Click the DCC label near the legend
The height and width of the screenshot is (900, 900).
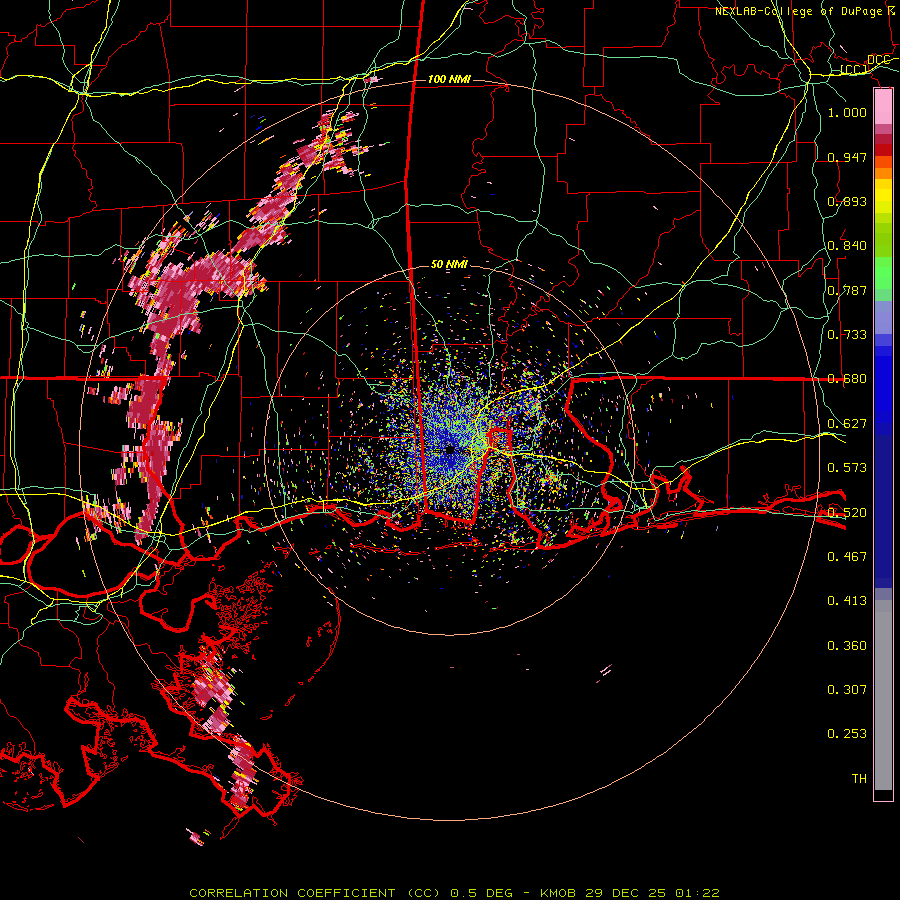click(x=878, y=60)
